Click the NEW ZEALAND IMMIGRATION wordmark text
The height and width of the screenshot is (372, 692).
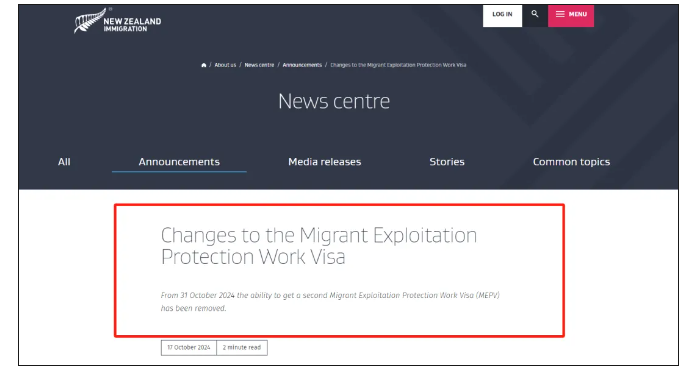point(132,25)
